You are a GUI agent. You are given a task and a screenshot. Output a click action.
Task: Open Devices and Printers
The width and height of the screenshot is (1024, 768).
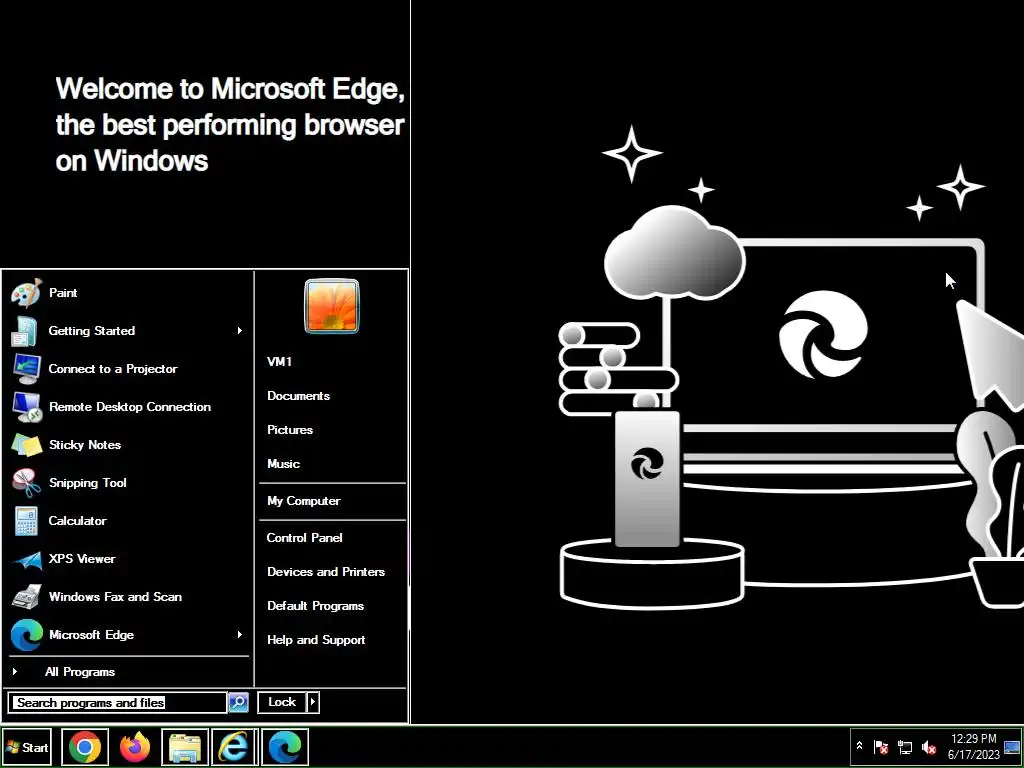point(326,572)
